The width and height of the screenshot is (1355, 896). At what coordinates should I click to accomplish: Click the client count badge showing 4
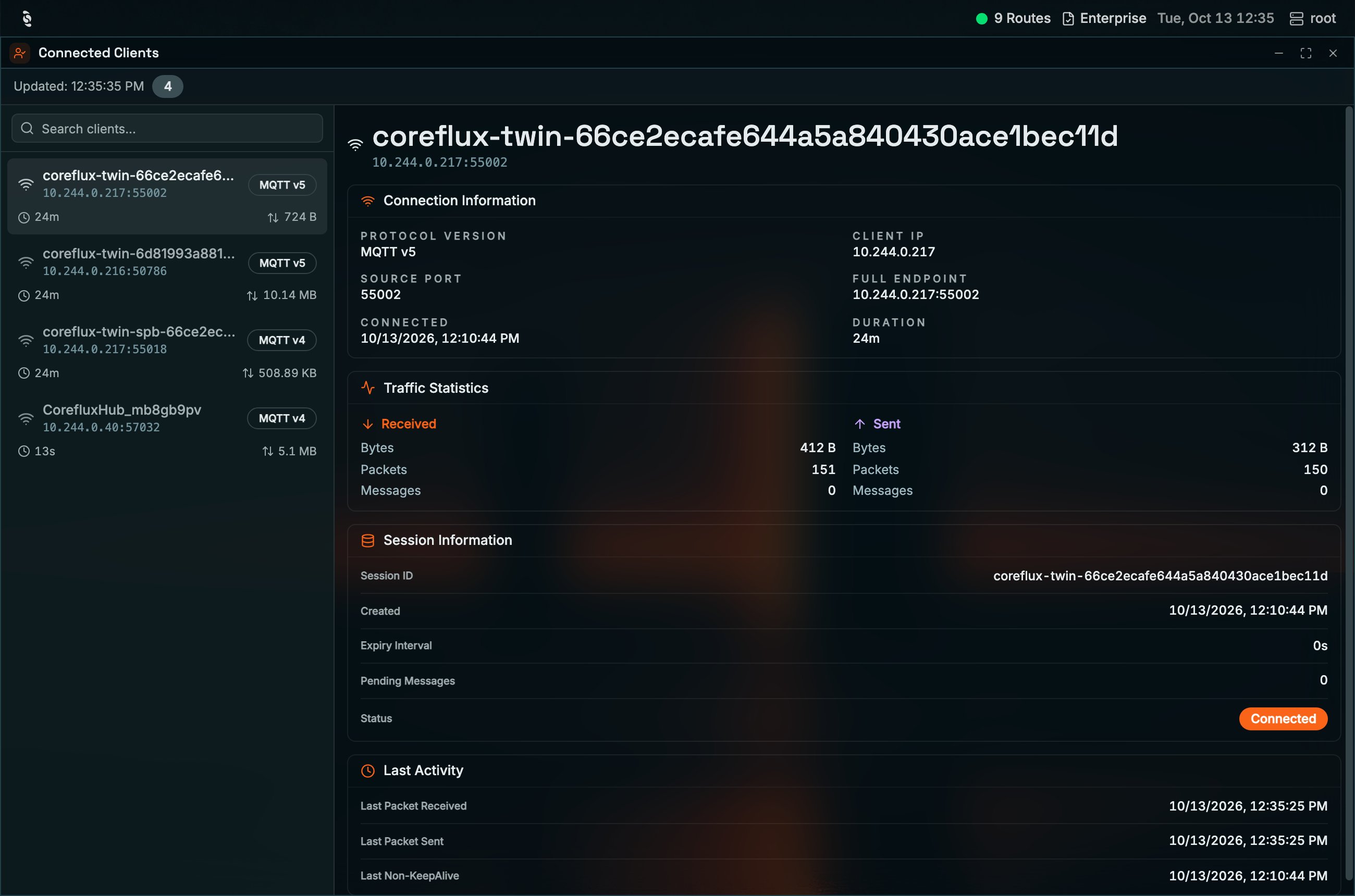(167, 86)
